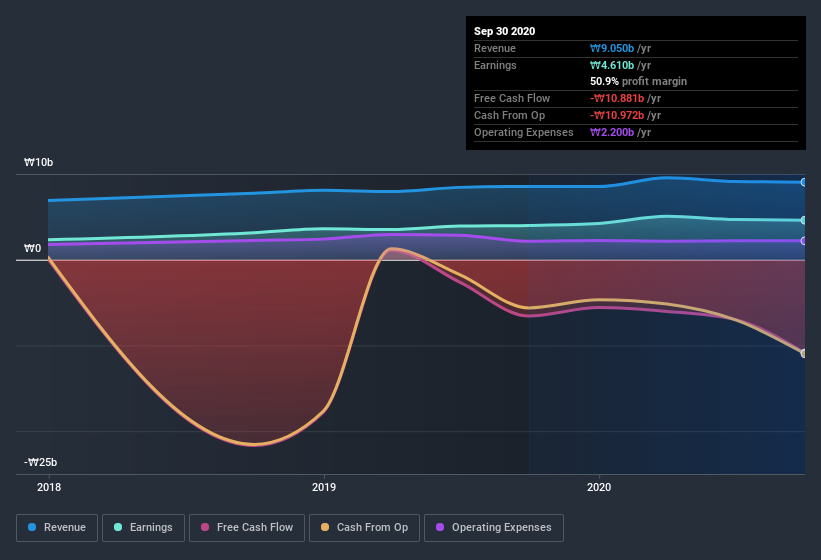
Task: Toggle the Operating Expenses legend button
Action: click(x=494, y=528)
